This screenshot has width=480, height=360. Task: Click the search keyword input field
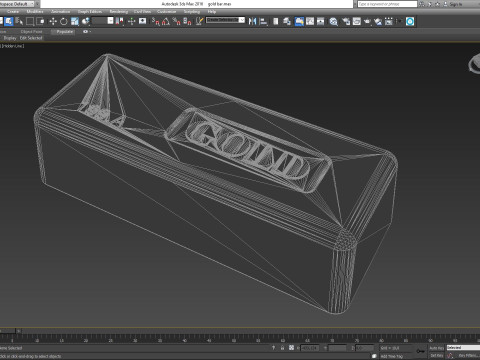(x=387, y=4)
